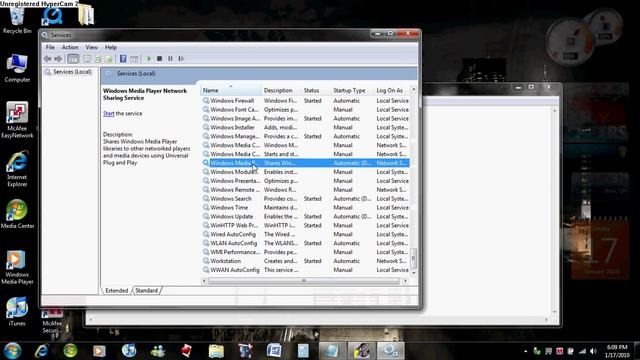Open the Help menu
The height and width of the screenshot is (360, 640).
pos(111,47)
